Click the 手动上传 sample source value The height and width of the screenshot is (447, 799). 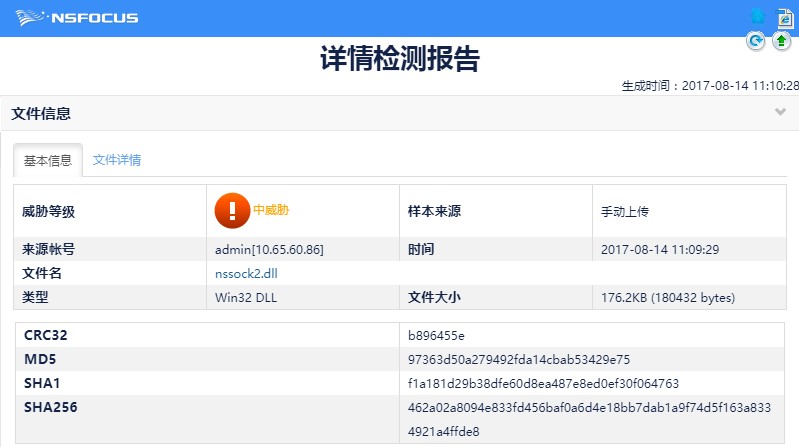(x=625, y=212)
